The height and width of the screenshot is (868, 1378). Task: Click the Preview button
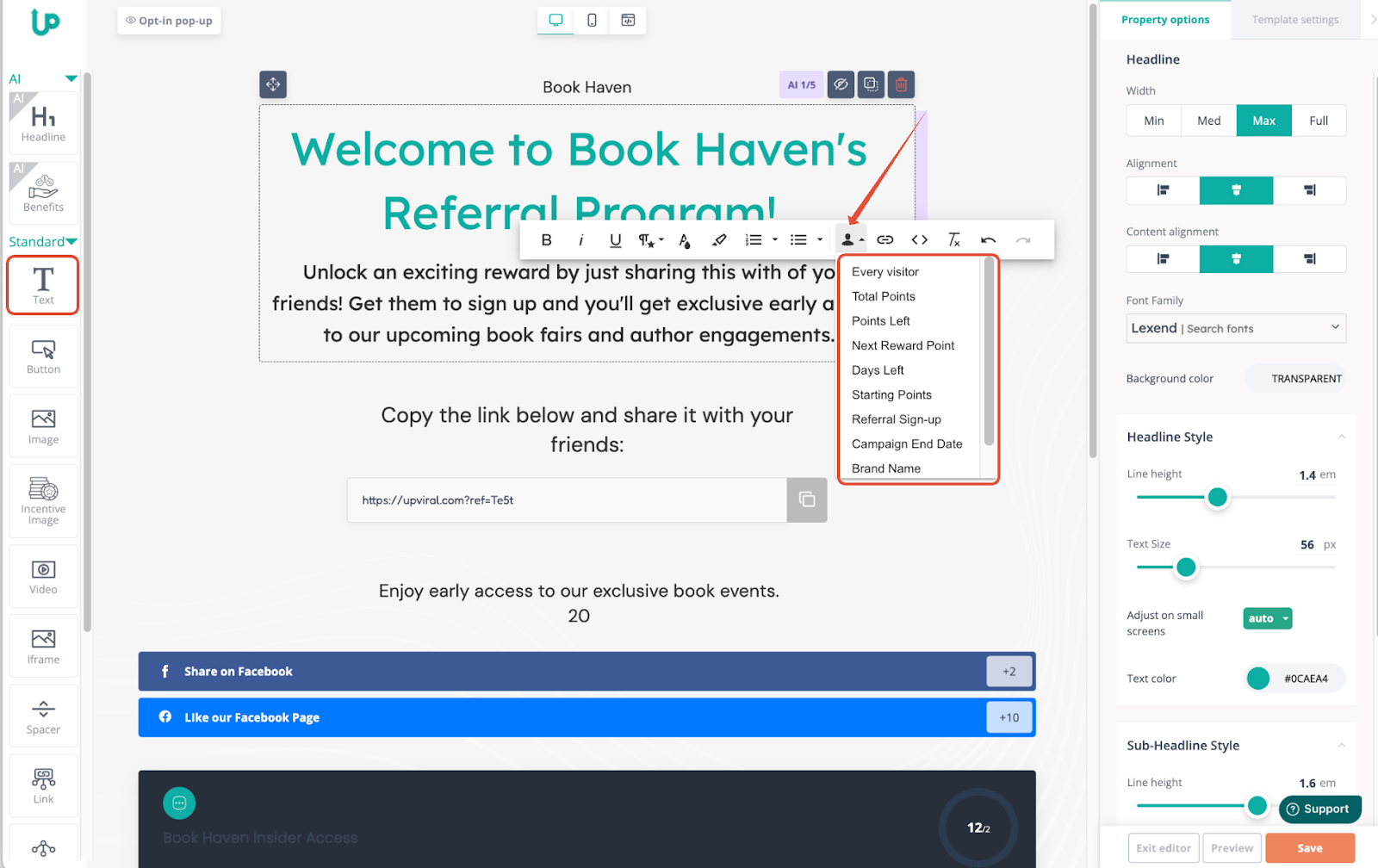[x=1232, y=848]
